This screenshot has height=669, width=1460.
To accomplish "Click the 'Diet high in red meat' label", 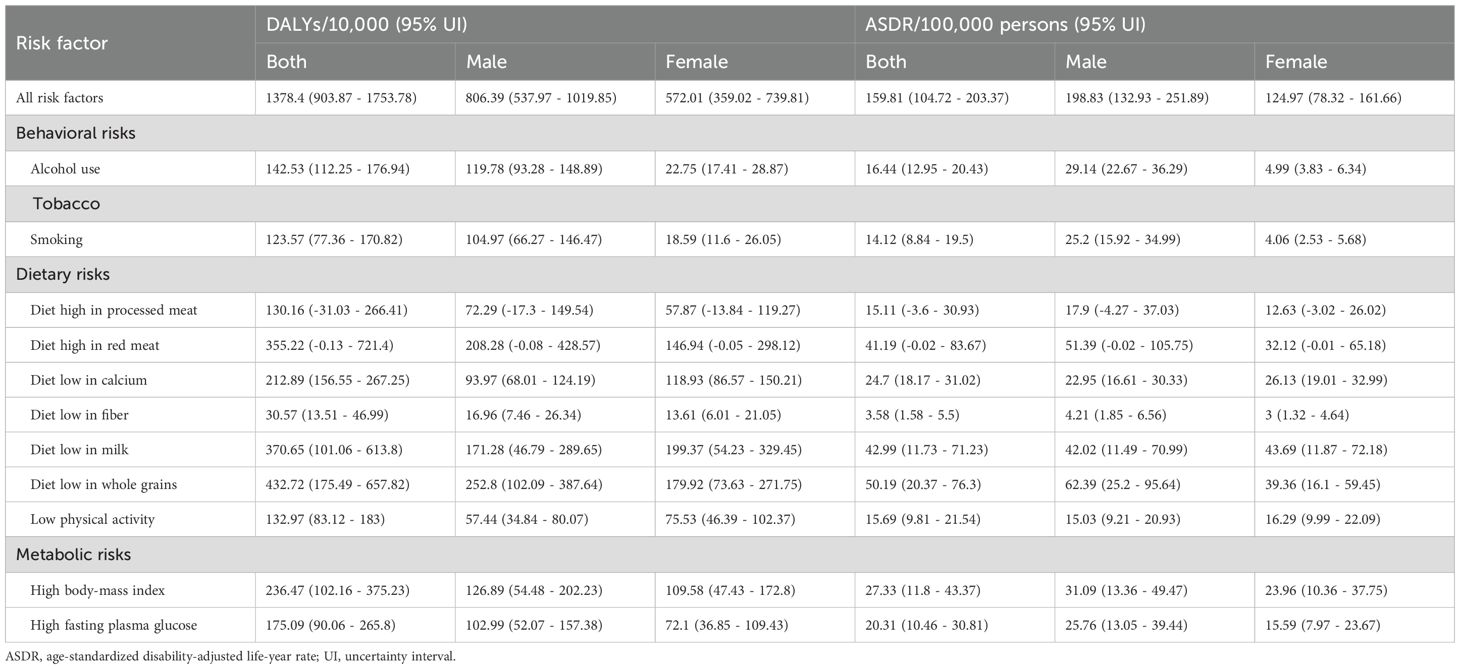I will (95, 345).
